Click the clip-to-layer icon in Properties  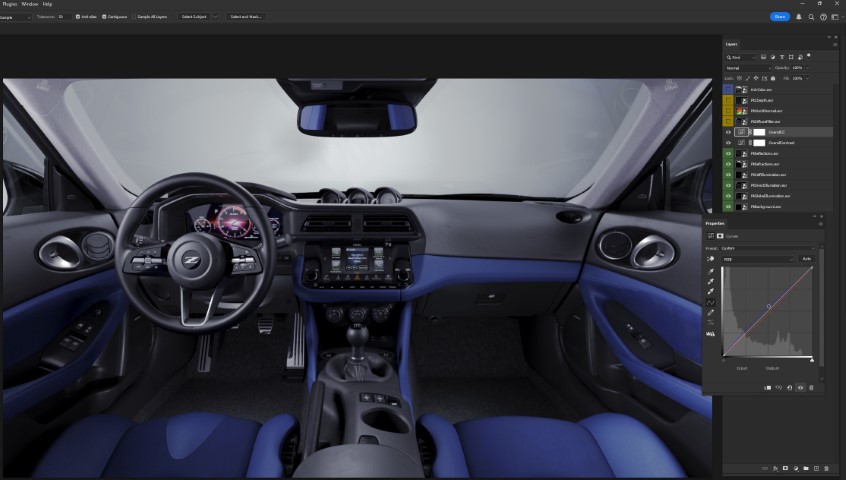(x=768, y=387)
